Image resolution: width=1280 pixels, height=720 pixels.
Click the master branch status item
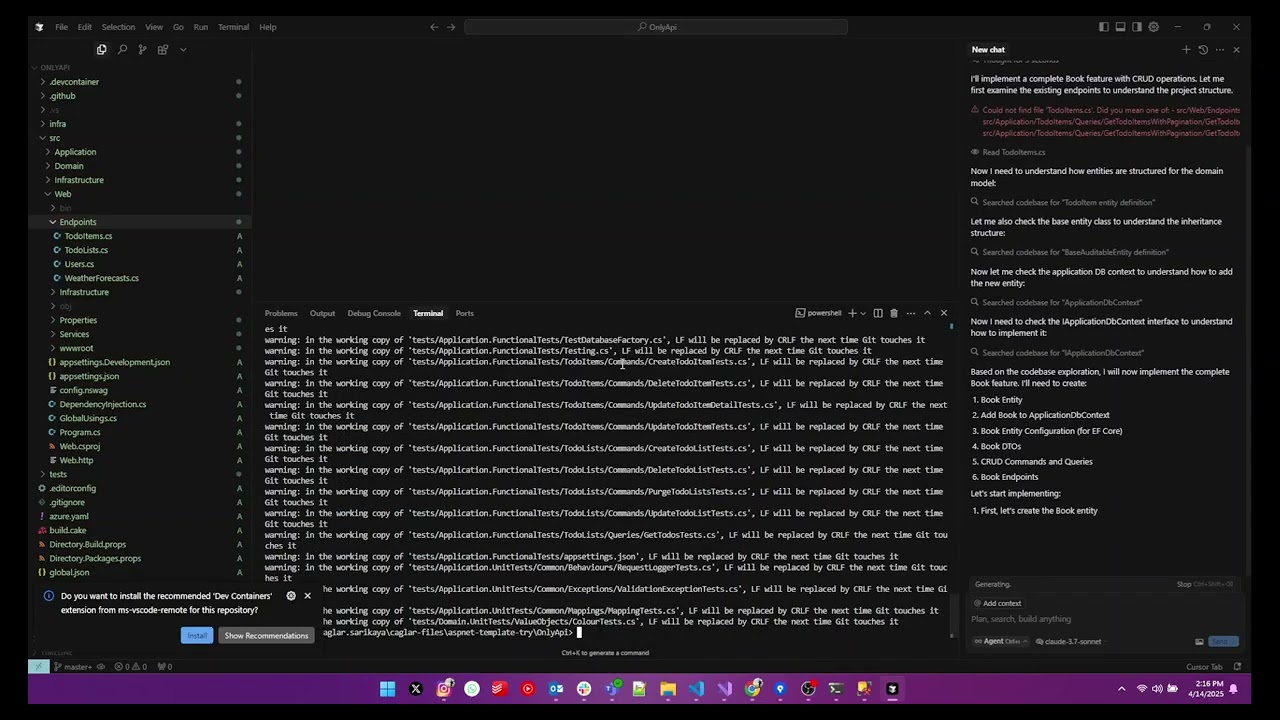73,667
